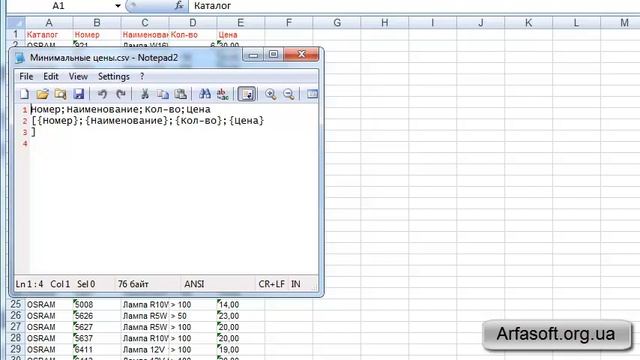Copy selection in Notepad2 toolbar
Viewport: 640px width, 360px height.
point(162,94)
